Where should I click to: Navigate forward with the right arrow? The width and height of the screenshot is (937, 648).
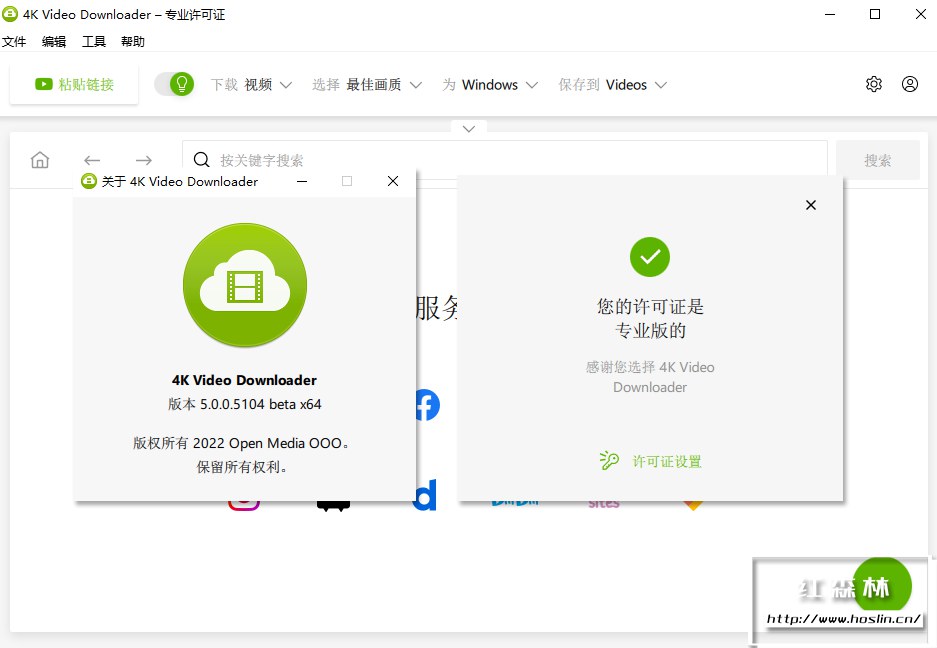143,160
